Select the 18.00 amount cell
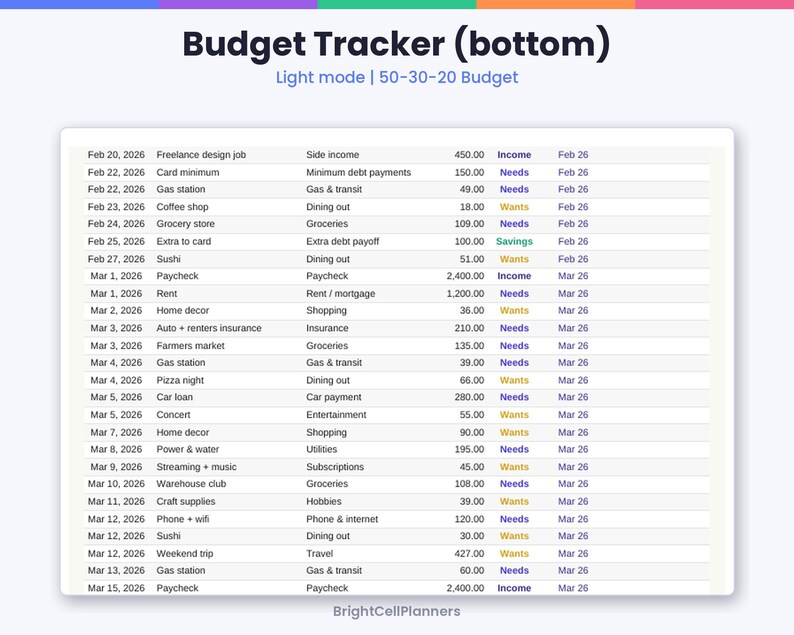The height and width of the screenshot is (635, 794). pyautogui.click(x=472, y=207)
